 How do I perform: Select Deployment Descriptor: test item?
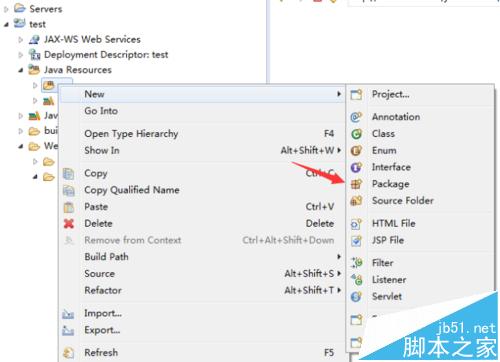(x=106, y=55)
